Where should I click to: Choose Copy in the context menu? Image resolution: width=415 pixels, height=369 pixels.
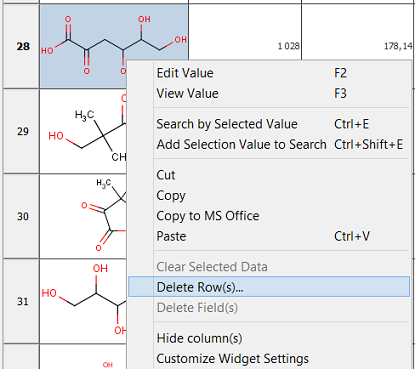(x=269, y=195)
